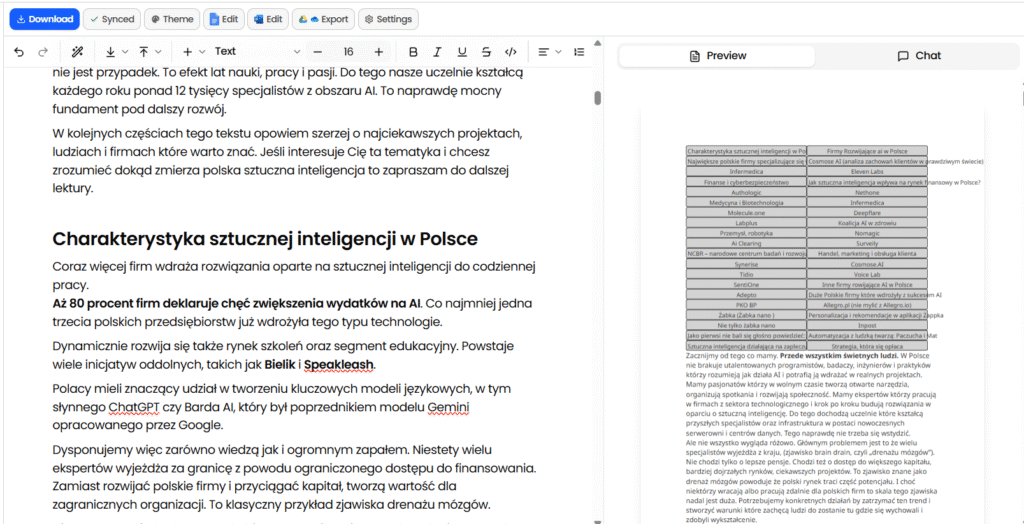
Task: Click preview cell 'Authologic'
Action: click(746, 193)
